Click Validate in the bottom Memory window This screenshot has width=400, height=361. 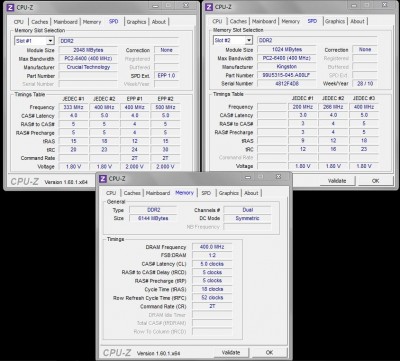tap(231, 352)
